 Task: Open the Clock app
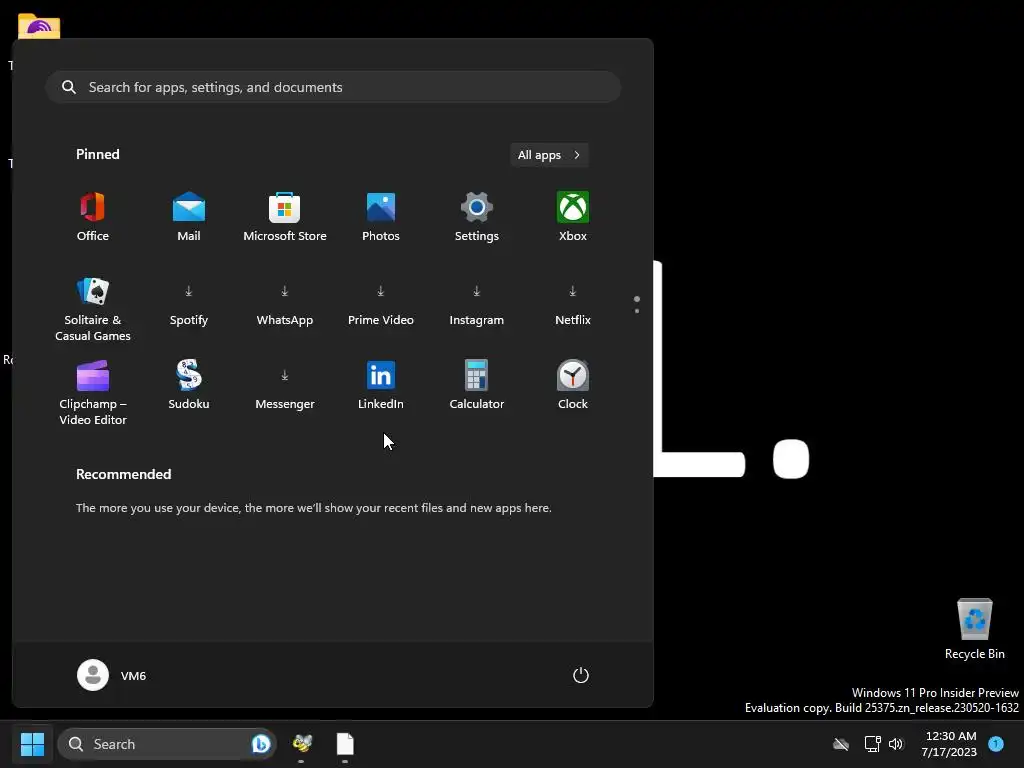pos(573,385)
